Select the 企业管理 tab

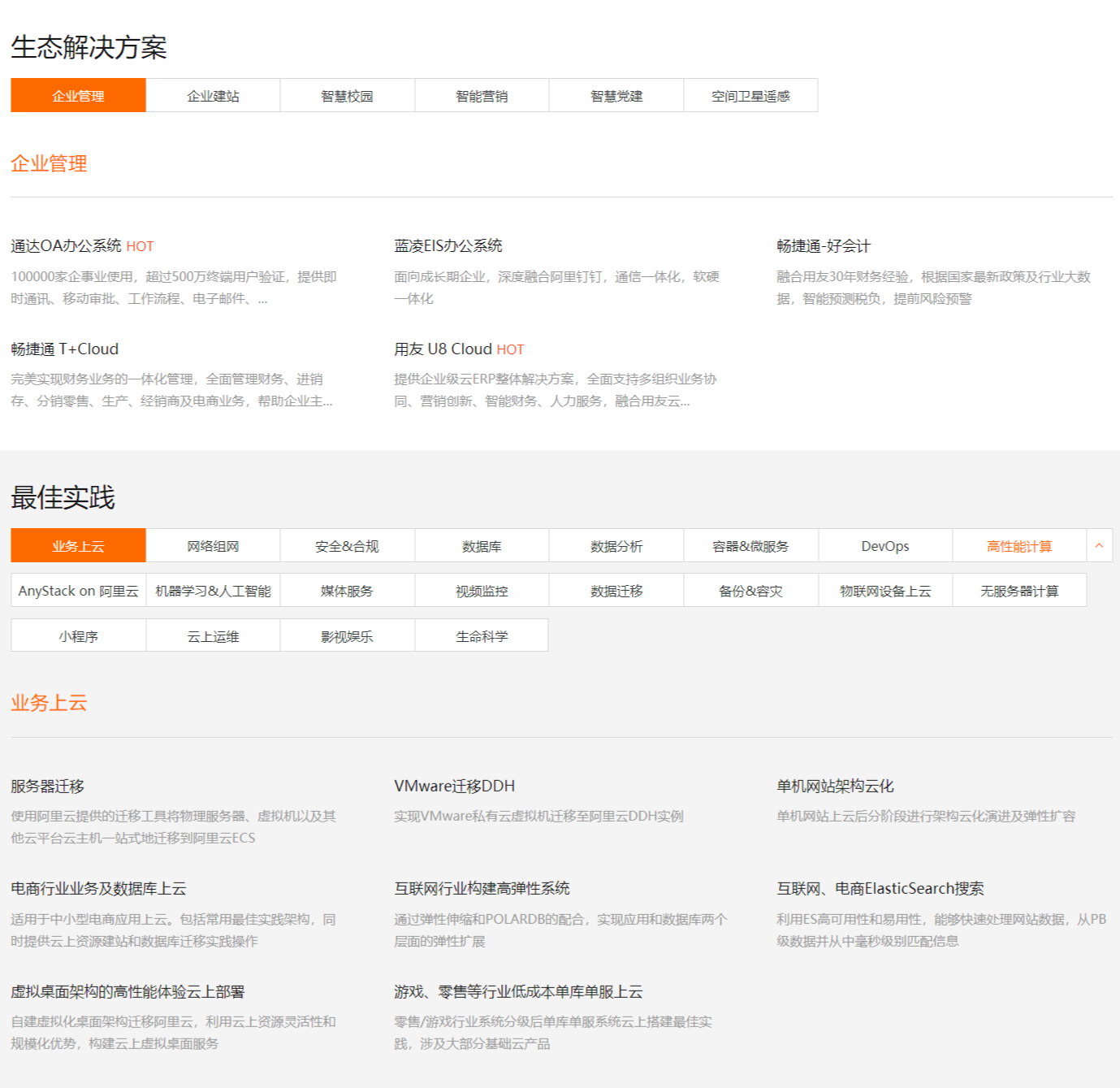point(78,96)
